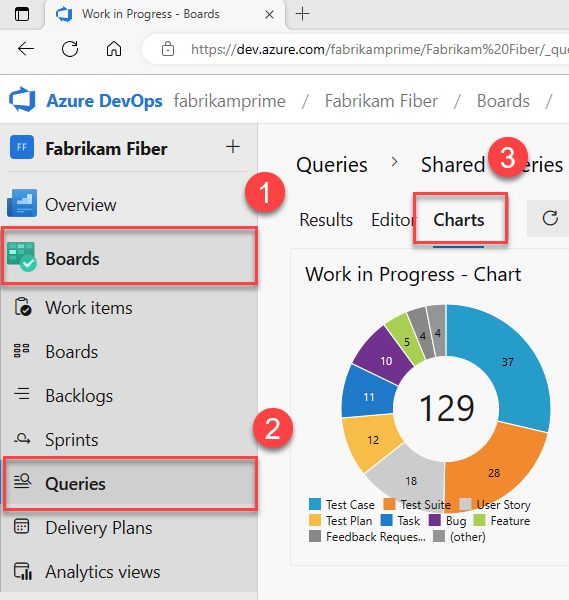569x600 pixels.
Task: Click the Feature legend swatch
Action: tap(479, 520)
